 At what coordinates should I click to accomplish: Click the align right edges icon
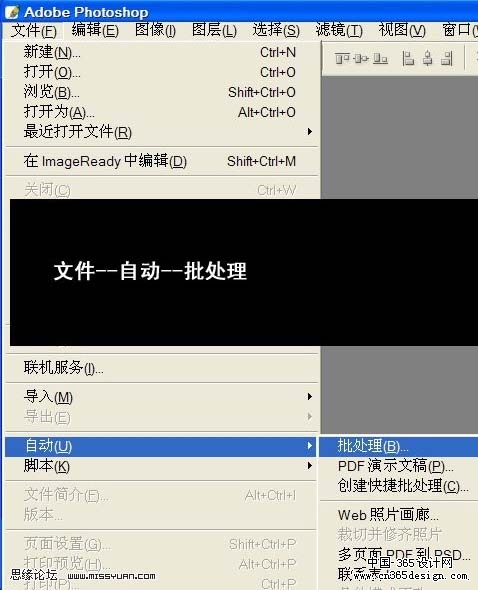(x=447, y=59)
